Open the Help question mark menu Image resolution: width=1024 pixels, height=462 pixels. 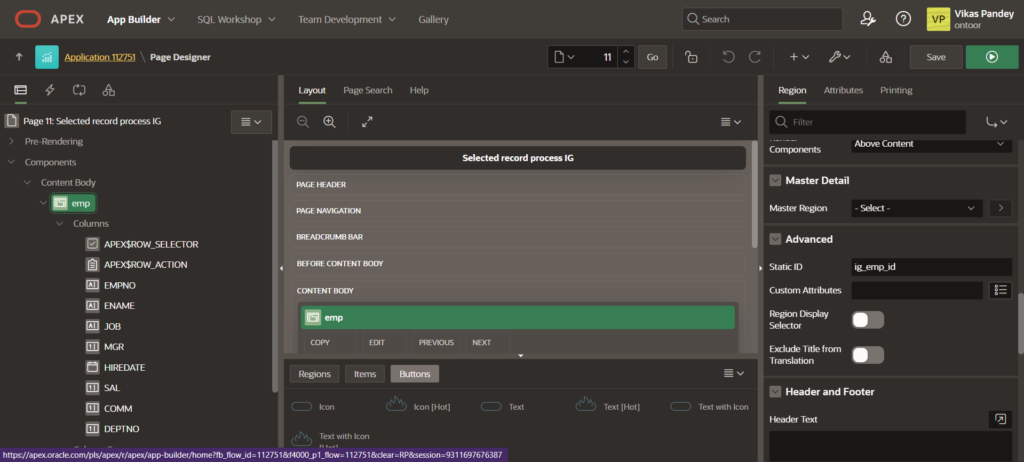903,19
